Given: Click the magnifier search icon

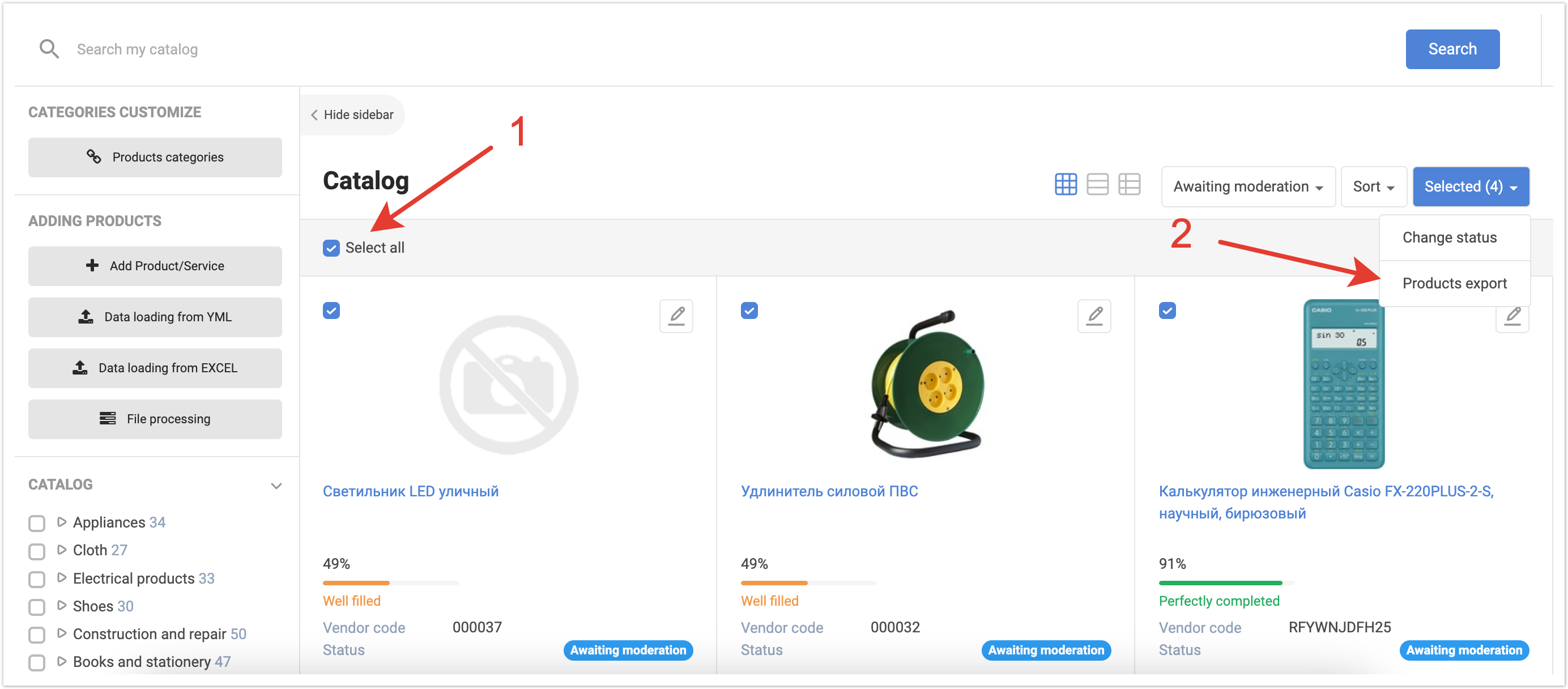Looking at the screenshot, I should (x=49, y=49).
